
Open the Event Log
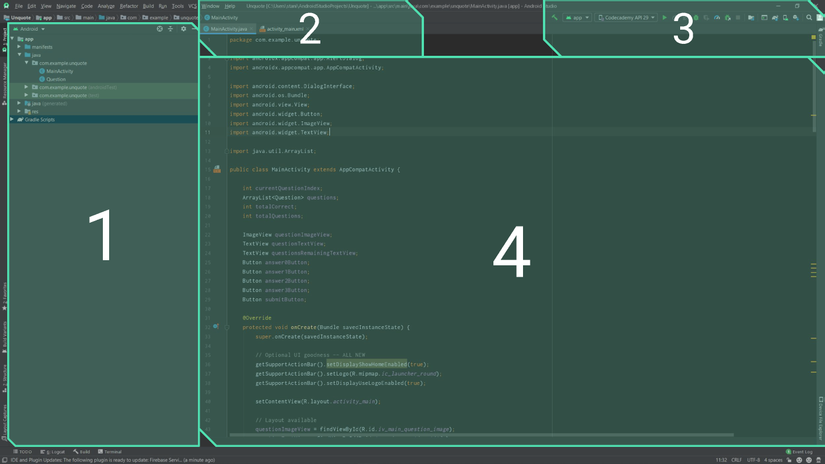(x=799, y=451)
